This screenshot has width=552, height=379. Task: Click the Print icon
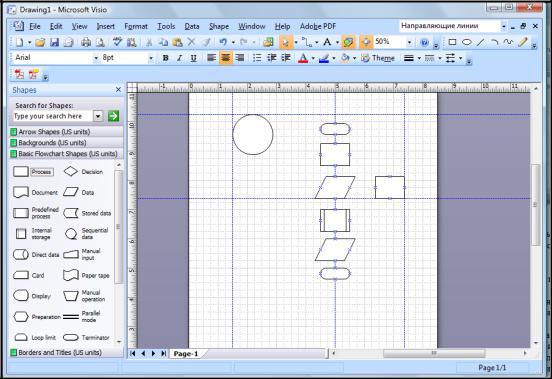pyautogui.click(x=86, y=43)
